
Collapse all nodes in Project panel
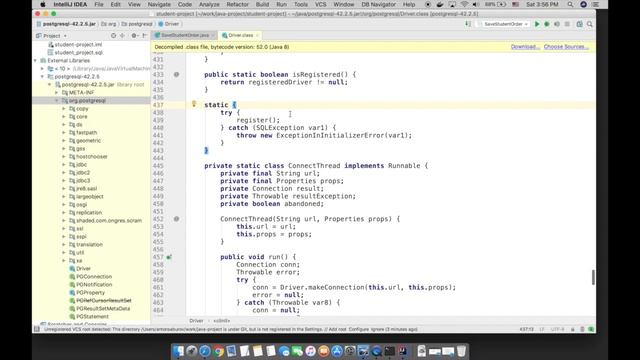point(122,36)
